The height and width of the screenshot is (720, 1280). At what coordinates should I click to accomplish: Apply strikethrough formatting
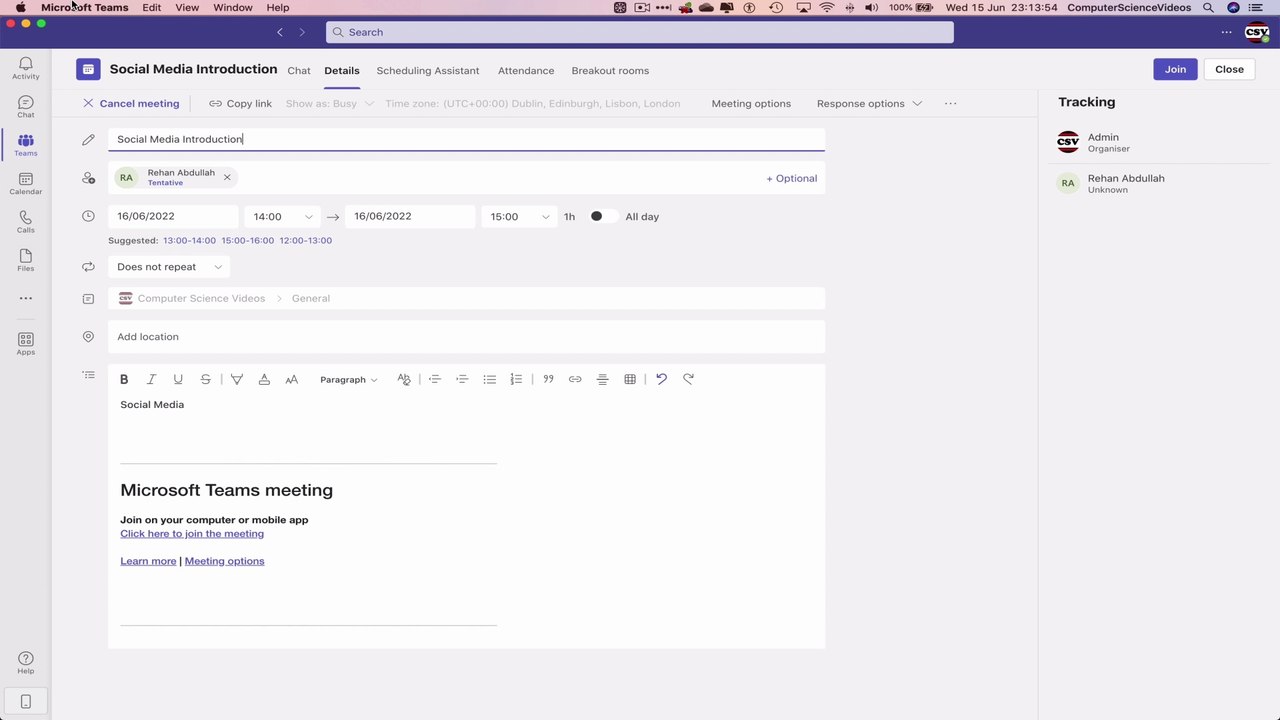pos(205,379)
